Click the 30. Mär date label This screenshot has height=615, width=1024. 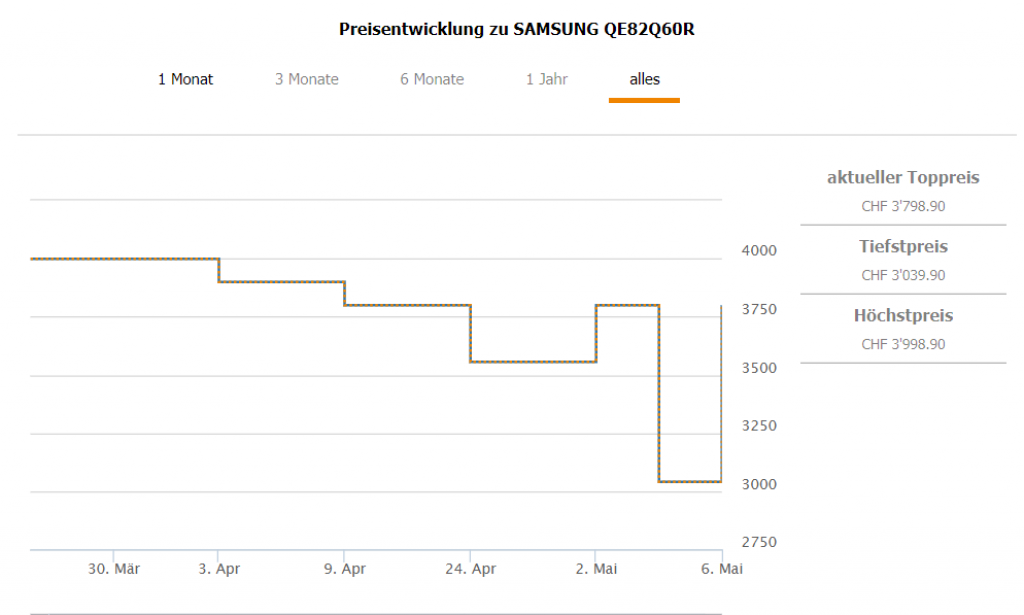click(114, 568)
